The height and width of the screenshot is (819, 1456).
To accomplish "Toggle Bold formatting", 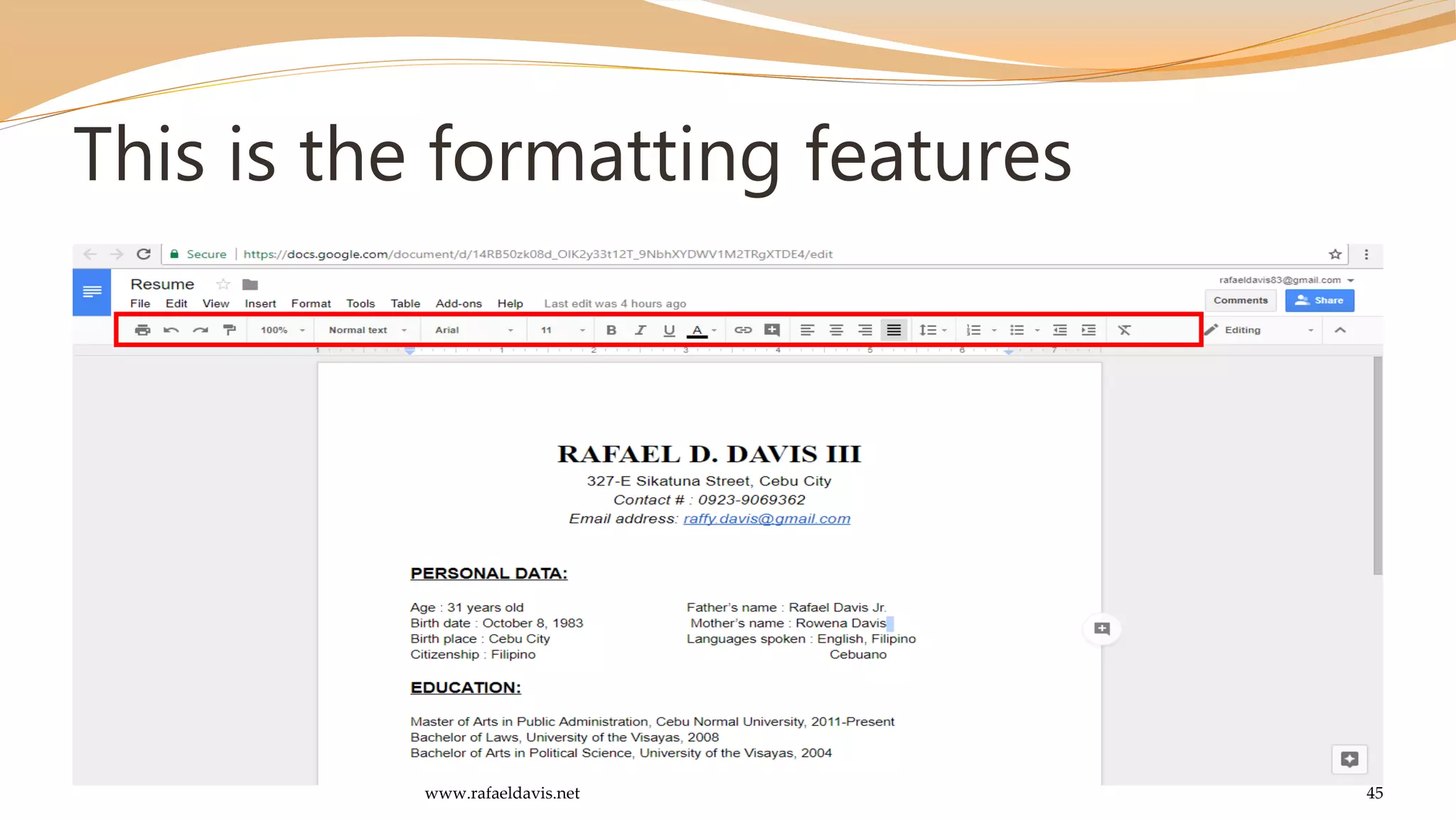I will click(611, 330).
